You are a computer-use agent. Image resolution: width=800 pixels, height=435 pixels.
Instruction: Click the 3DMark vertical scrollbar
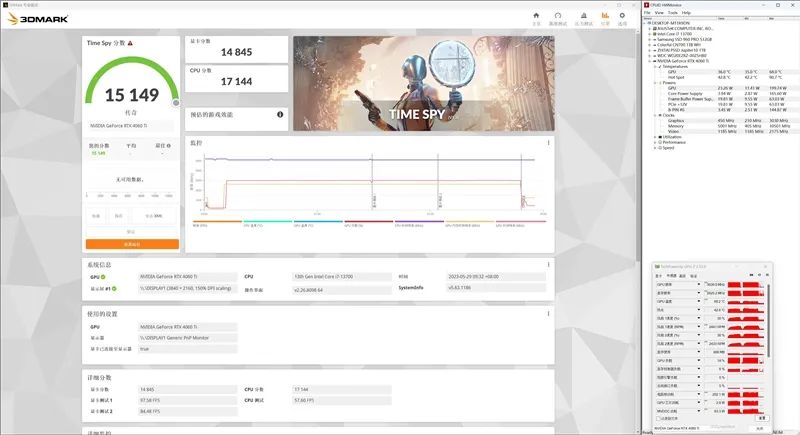click(x=638, y=148)
